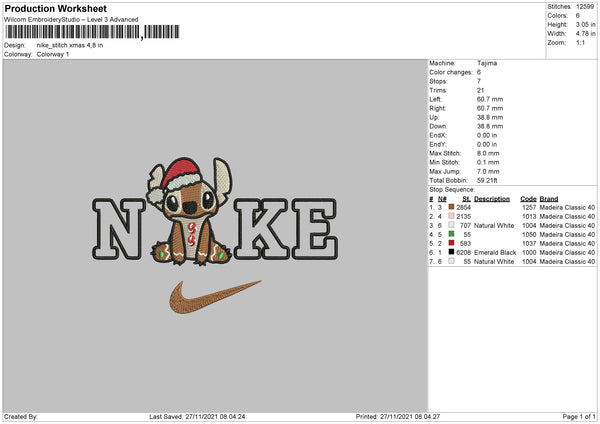This screenshot has width=600, height=424.
Task: Click the letter E in the design
Action: pyautogui.click(x=315, y=230)
